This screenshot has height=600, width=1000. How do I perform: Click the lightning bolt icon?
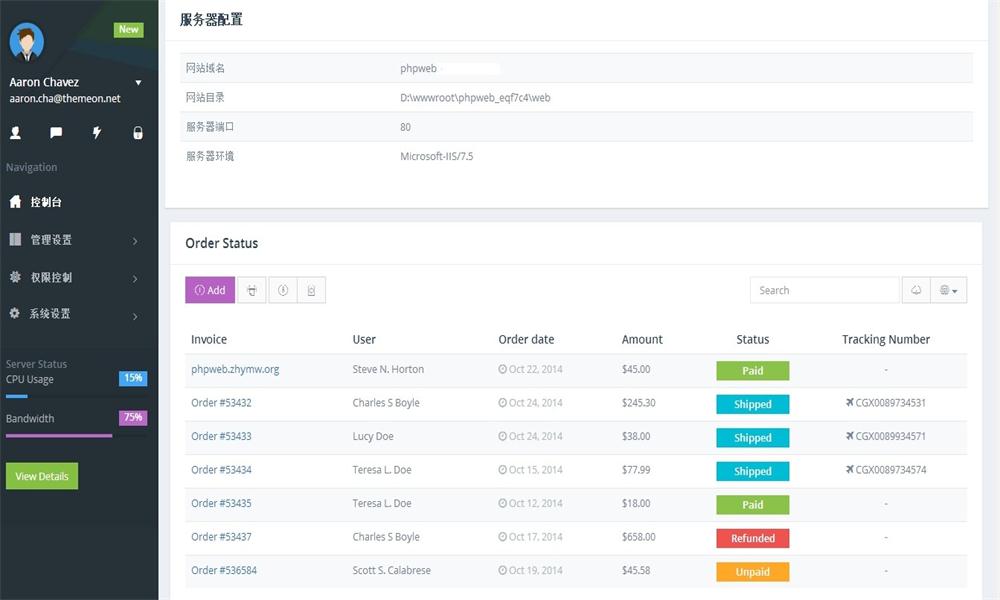(x=97, y=132)
